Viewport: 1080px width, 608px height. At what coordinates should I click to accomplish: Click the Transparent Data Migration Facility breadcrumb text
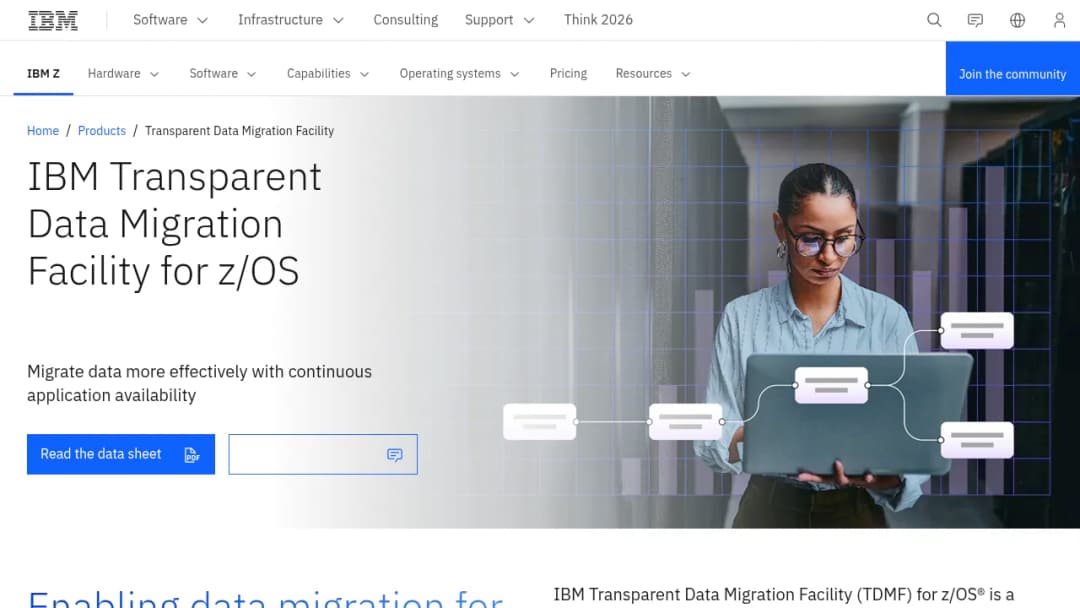tap(239, 131)
